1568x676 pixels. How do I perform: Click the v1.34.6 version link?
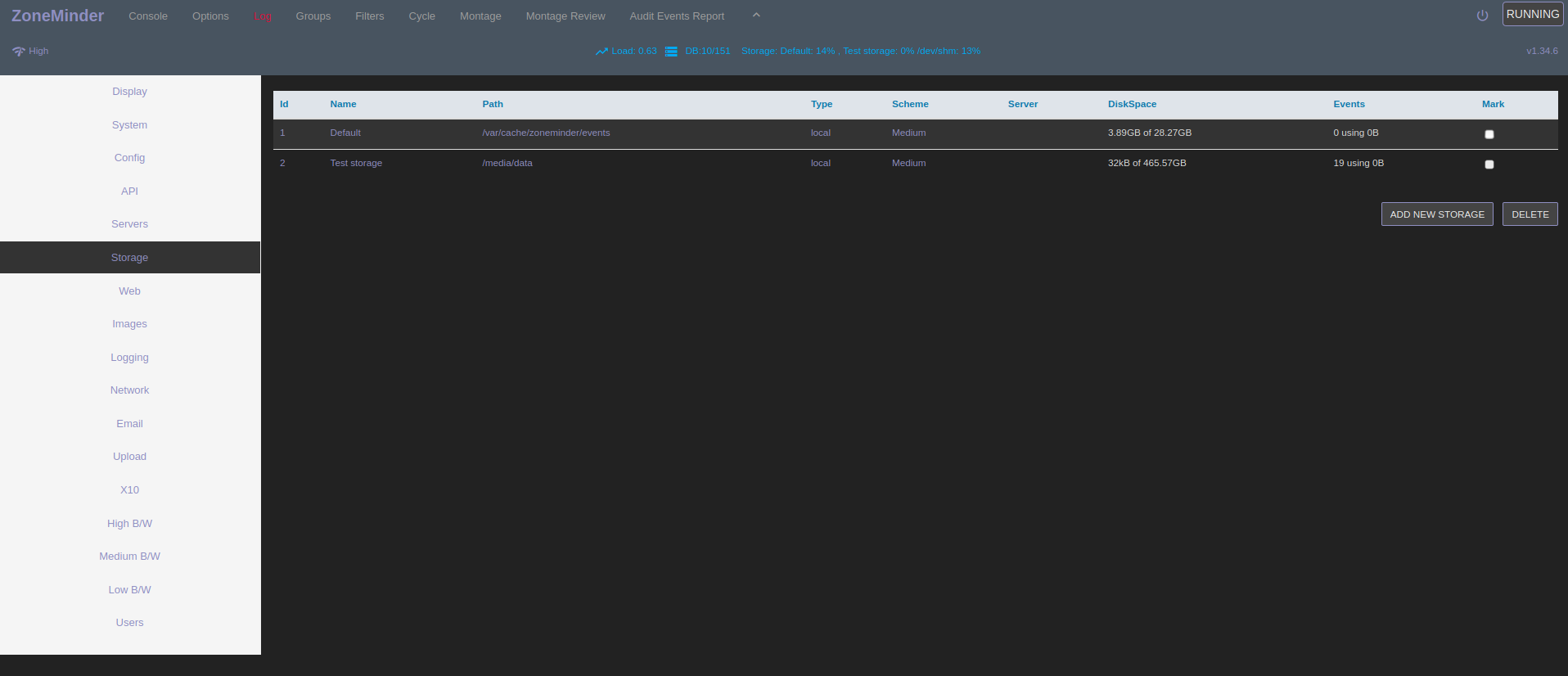click(1542, 51)
